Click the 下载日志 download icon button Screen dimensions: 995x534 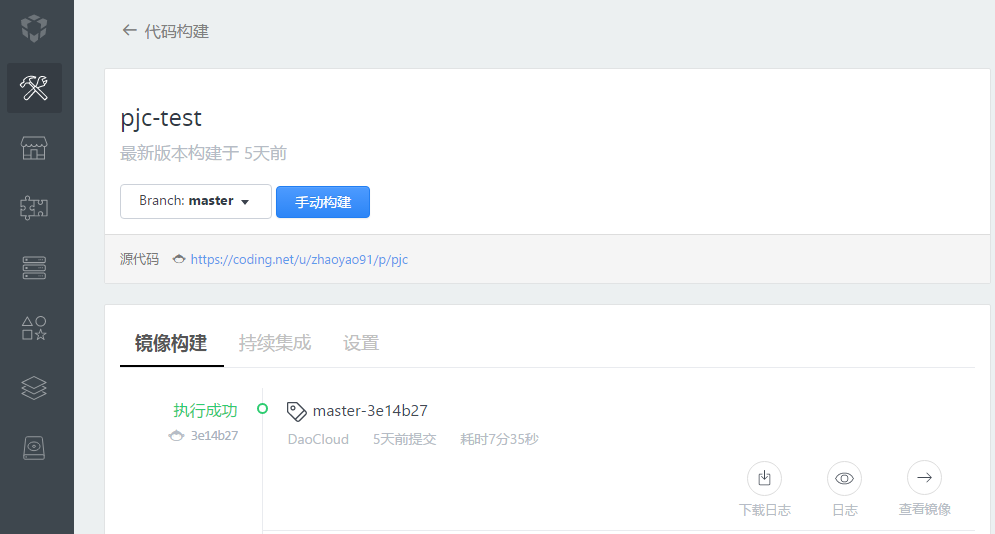point(764,478)
